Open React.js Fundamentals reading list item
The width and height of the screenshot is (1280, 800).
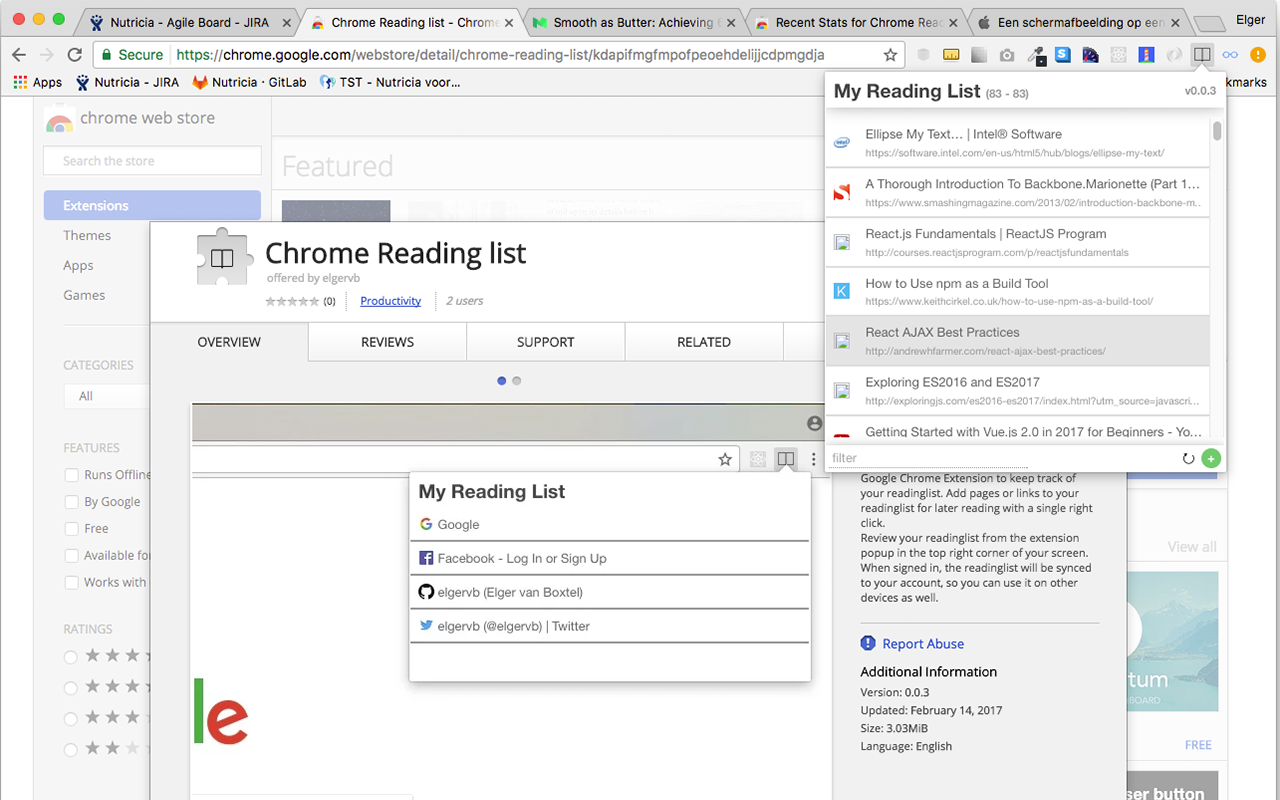click(x=1017, y=242)
